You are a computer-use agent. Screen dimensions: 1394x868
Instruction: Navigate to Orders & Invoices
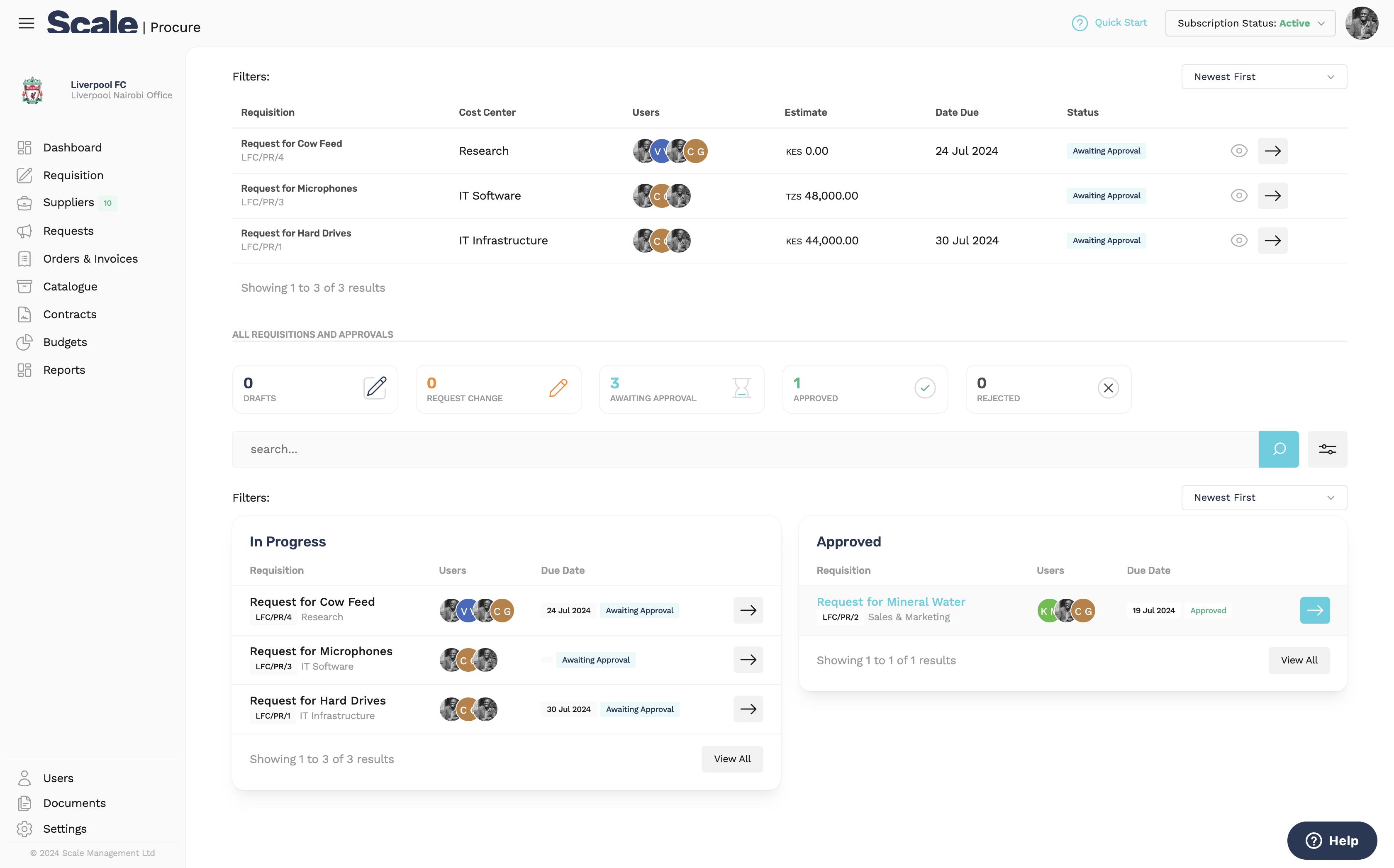click(x=90, y=258)
